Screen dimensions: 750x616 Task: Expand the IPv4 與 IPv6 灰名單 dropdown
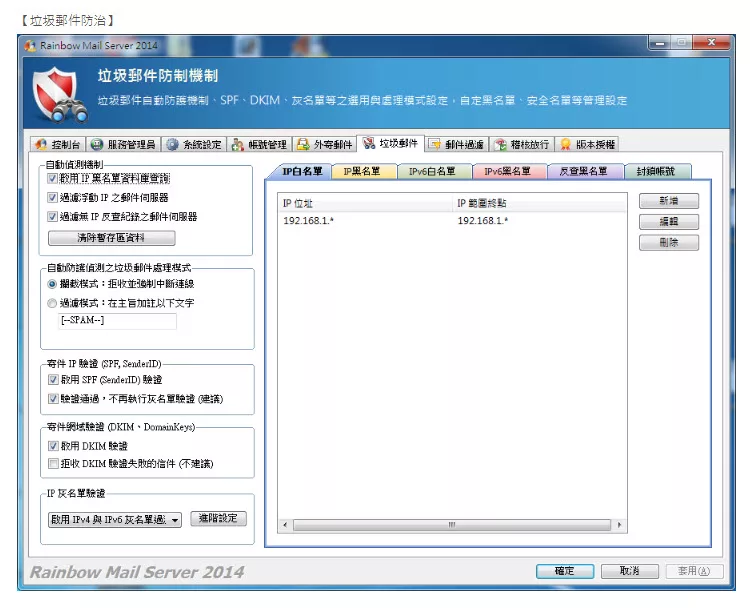coord(175,520)
